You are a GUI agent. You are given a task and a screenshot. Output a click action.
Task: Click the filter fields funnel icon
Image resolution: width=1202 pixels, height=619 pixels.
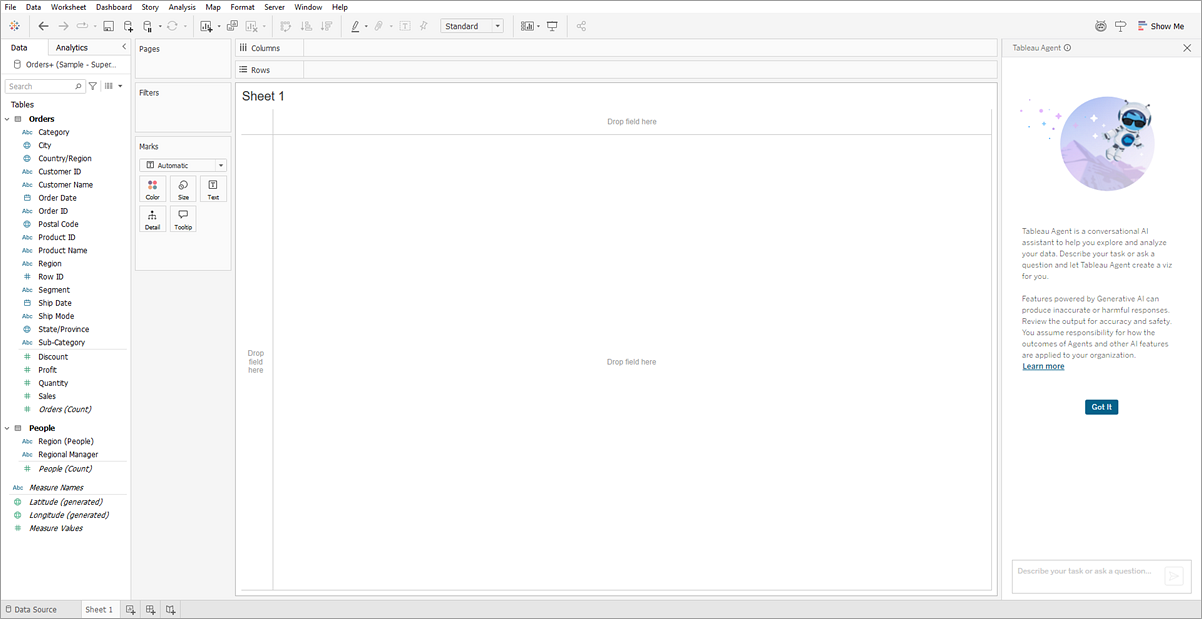93,87
